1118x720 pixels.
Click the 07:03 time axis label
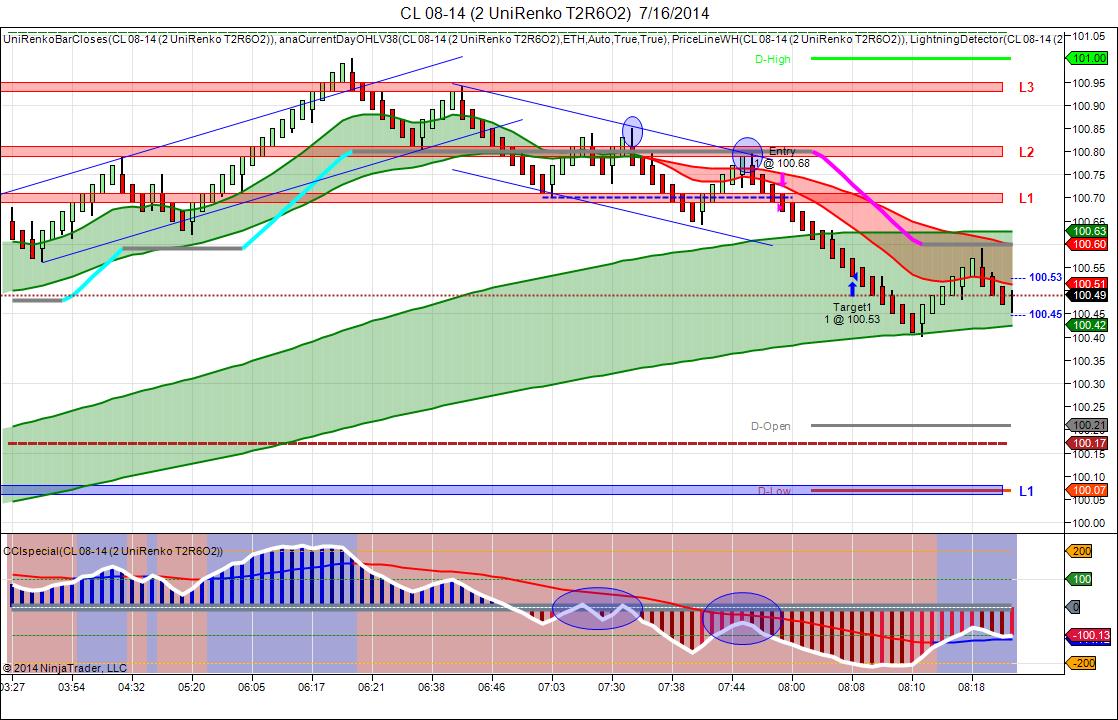(551, 687)
